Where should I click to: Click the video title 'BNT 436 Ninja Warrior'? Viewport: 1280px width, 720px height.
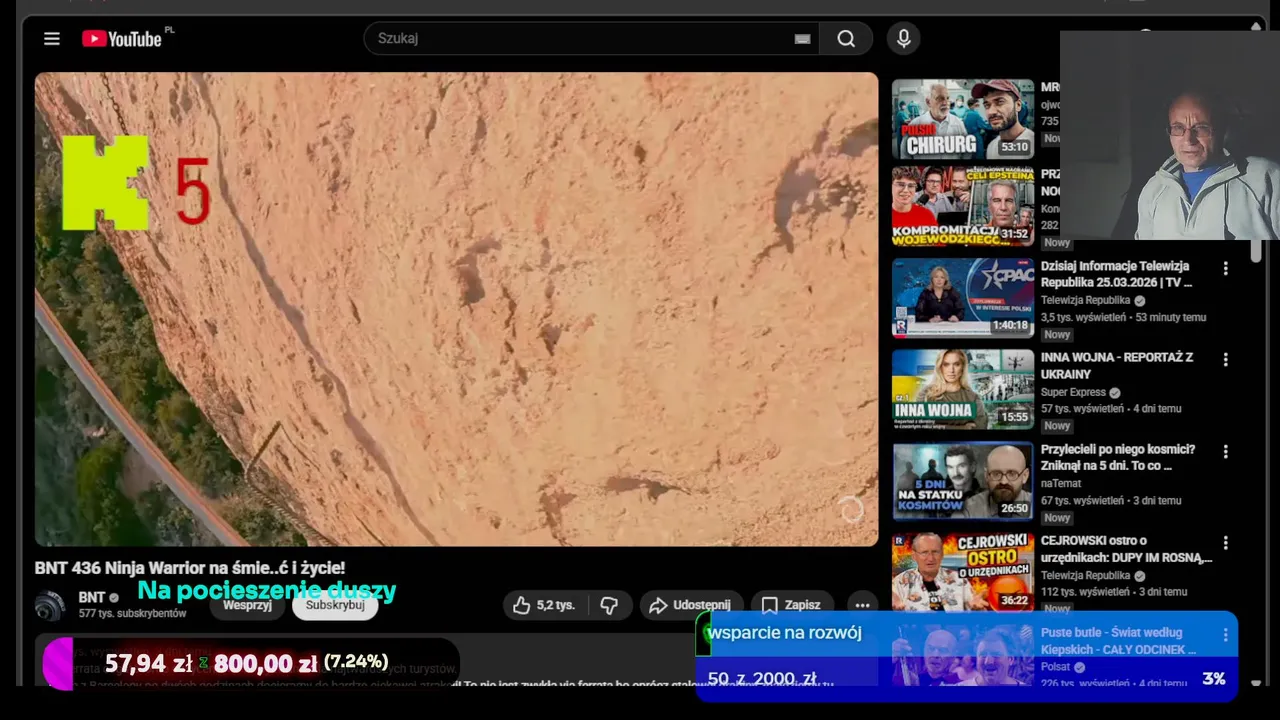(x=190, y=568)
